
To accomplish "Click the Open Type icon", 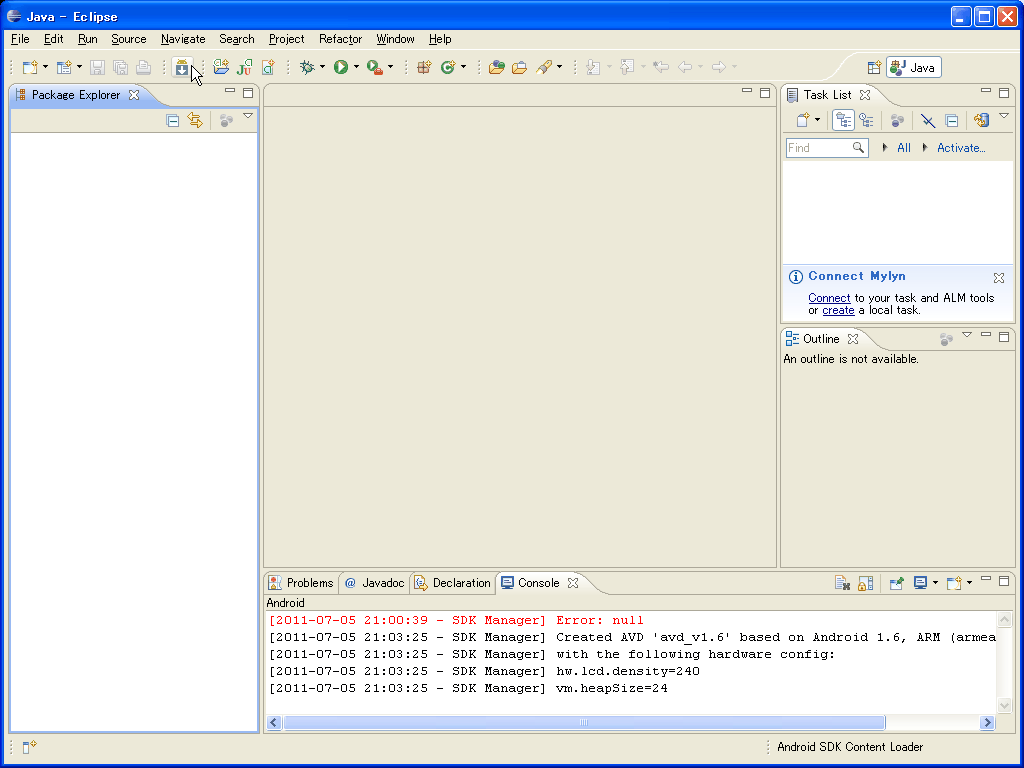I will tap(496, 67).
